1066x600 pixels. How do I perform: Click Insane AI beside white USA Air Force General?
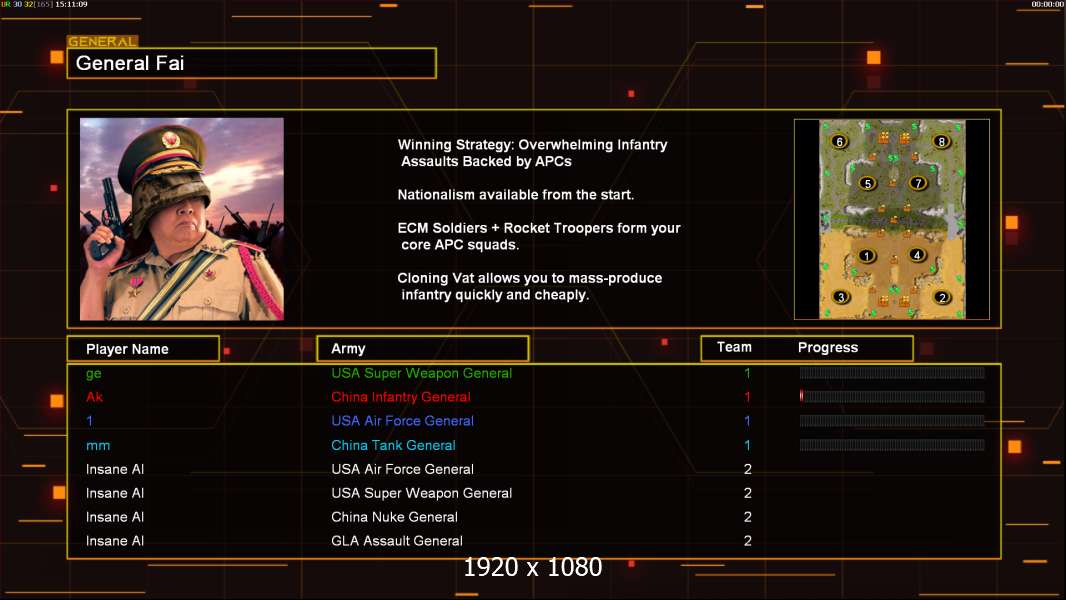pos(115,469)
